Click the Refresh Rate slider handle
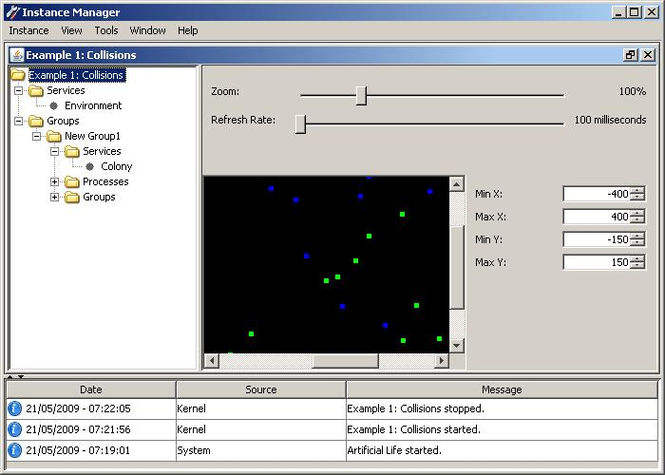The width and height of the screenshot is (665, 475). point(300,124)
